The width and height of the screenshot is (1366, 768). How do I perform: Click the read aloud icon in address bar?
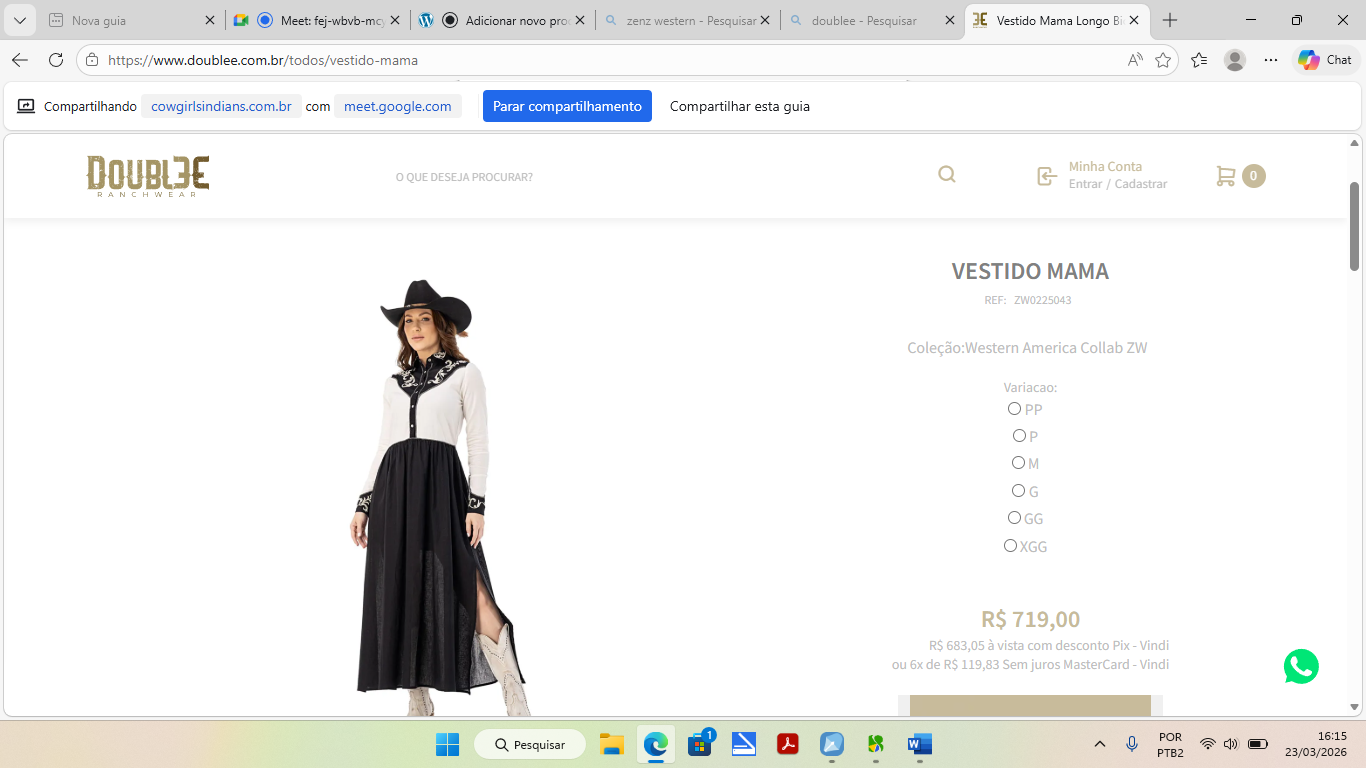tap(1135, 60)
